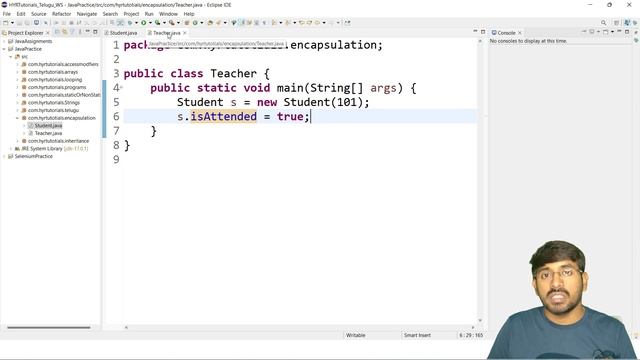Click the Minimize Console view icon
Screen dimensions: 640x360
(x=619, y=31)
